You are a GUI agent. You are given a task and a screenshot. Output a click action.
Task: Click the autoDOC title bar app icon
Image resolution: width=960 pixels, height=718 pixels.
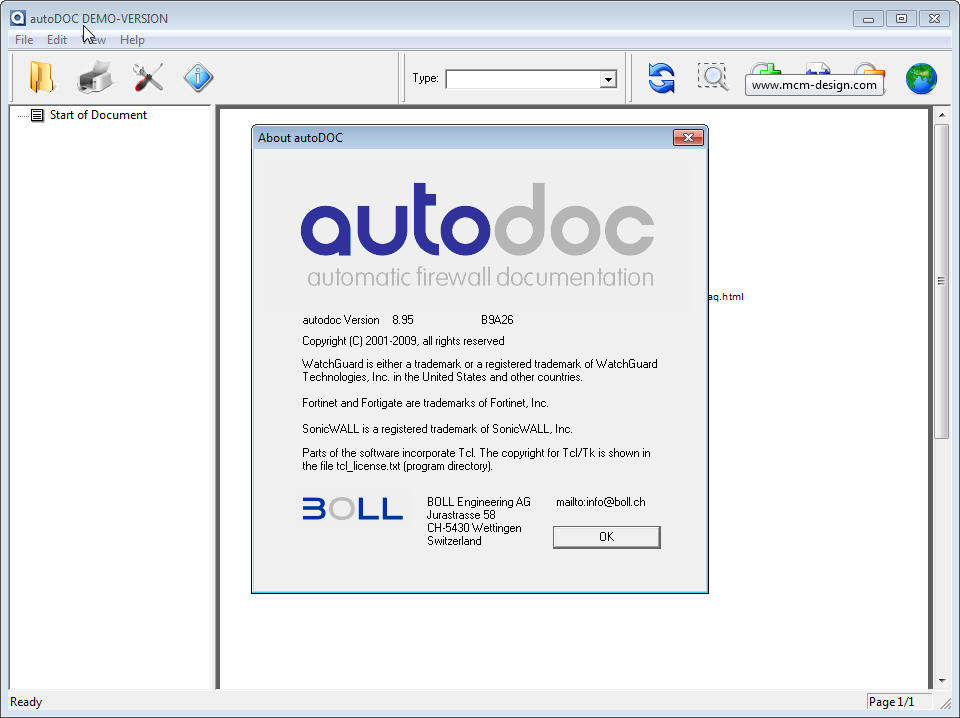[x=18, y=18]
